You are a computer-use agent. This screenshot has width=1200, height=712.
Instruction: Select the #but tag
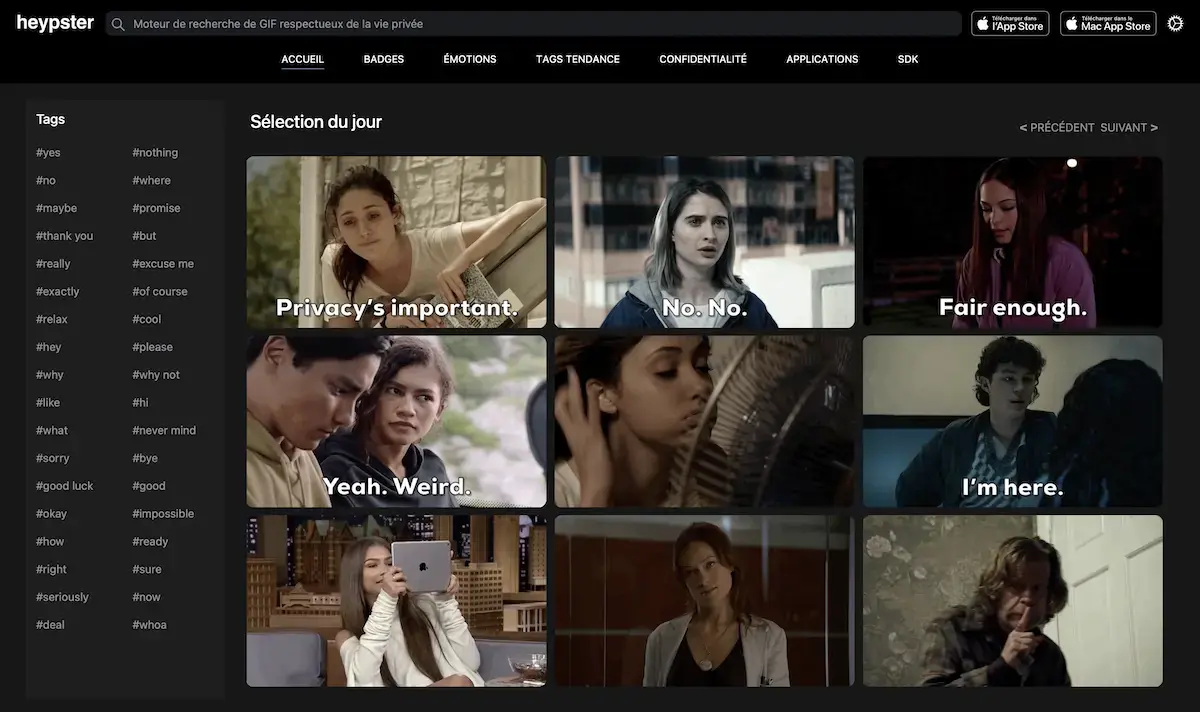pyautogui.click(x=144, y=236)
